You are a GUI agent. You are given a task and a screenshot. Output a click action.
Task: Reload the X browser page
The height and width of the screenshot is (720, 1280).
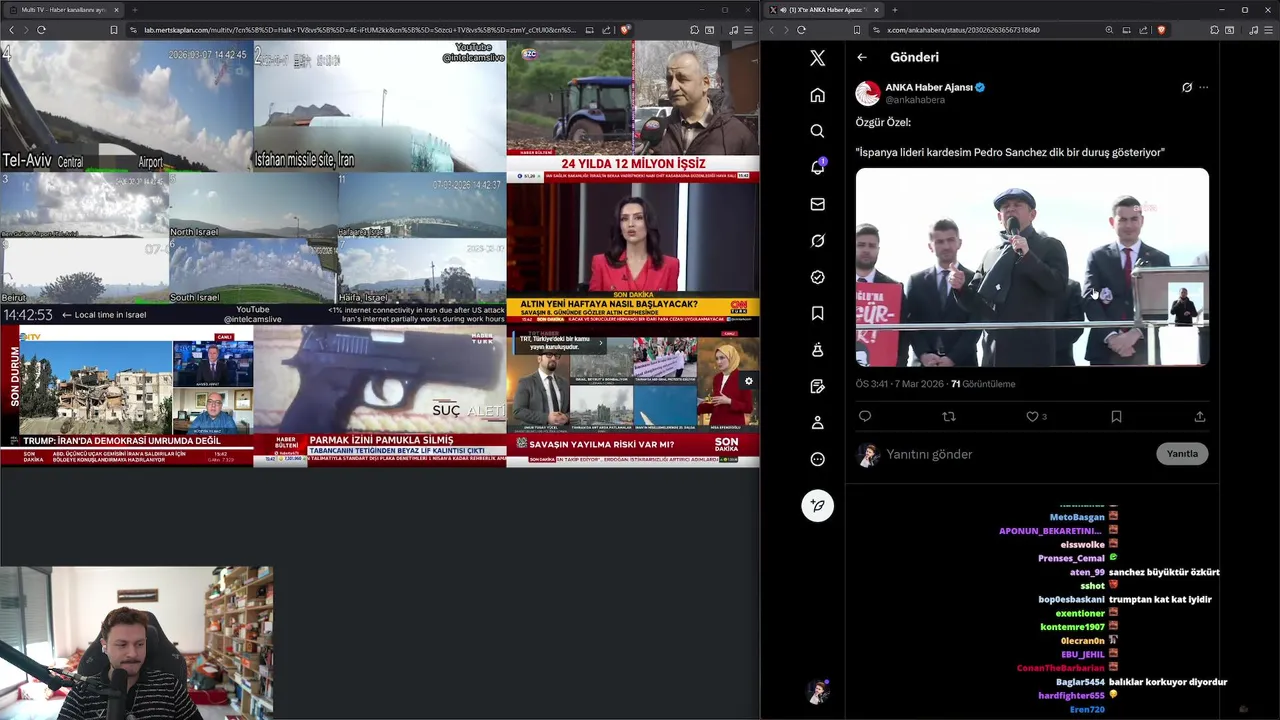pos(801,30)
